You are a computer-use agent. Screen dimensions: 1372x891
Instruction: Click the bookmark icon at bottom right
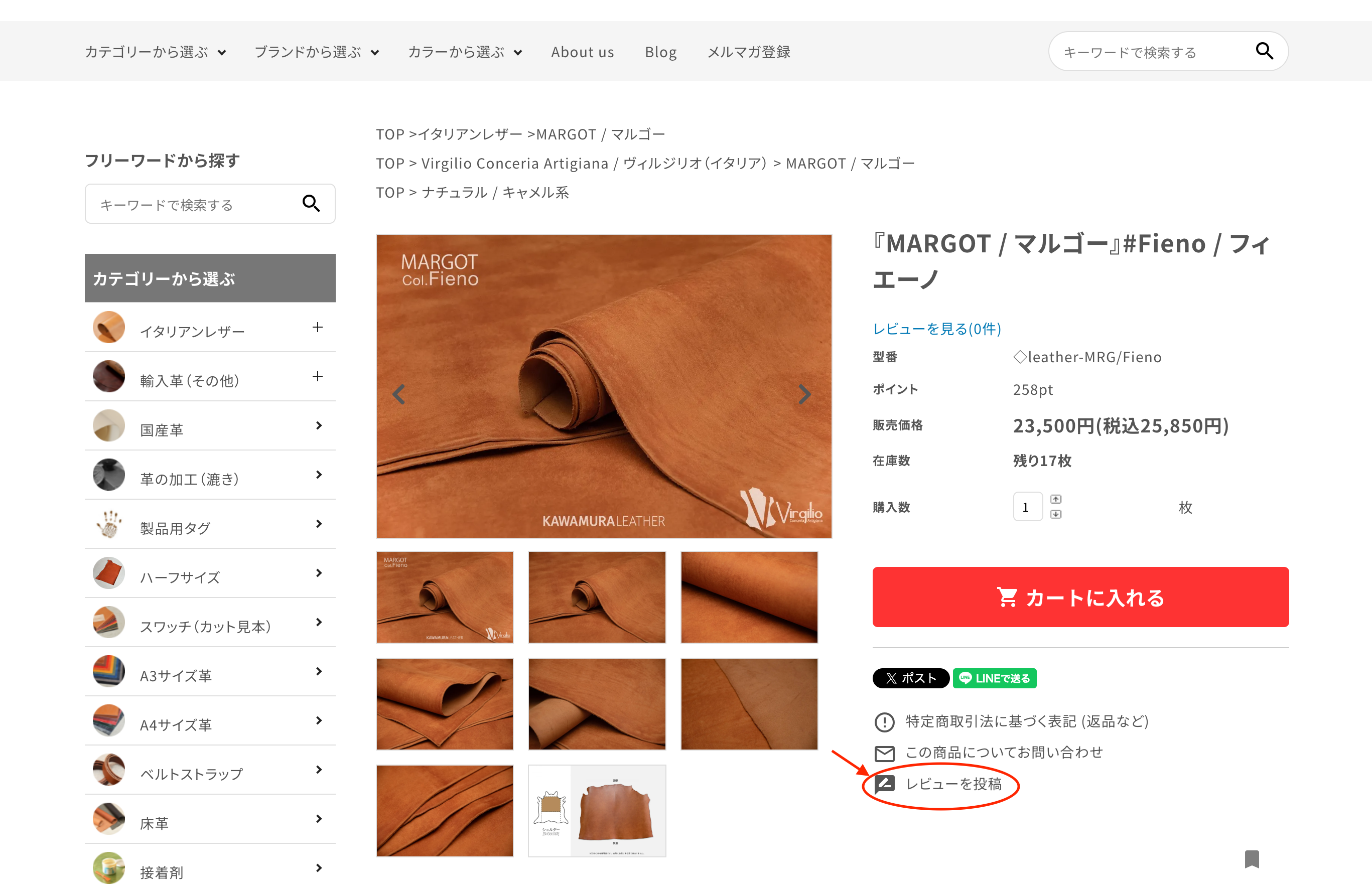point(1252,859)
